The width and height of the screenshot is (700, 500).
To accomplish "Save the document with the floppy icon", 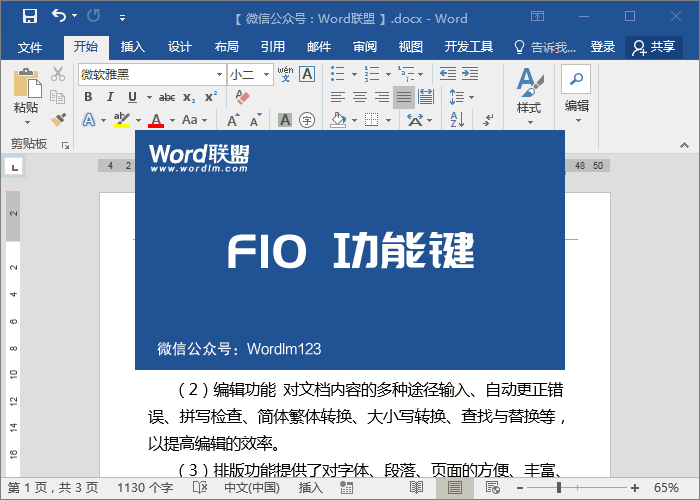I will click(30, 17).
